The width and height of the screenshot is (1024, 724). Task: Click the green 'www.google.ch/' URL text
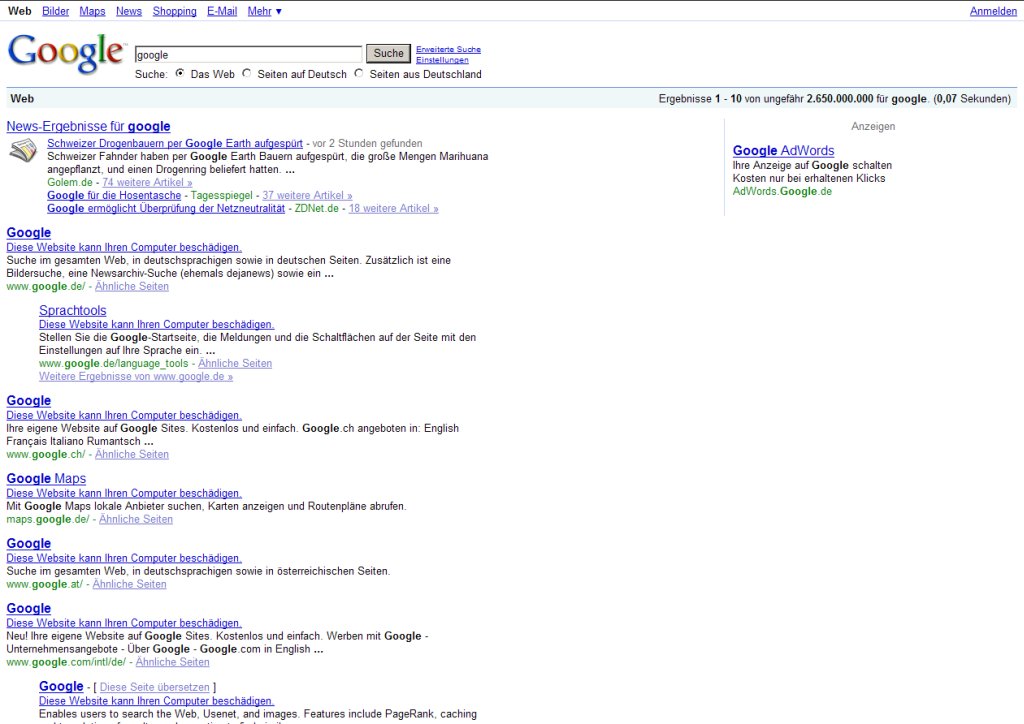point(46,454)
